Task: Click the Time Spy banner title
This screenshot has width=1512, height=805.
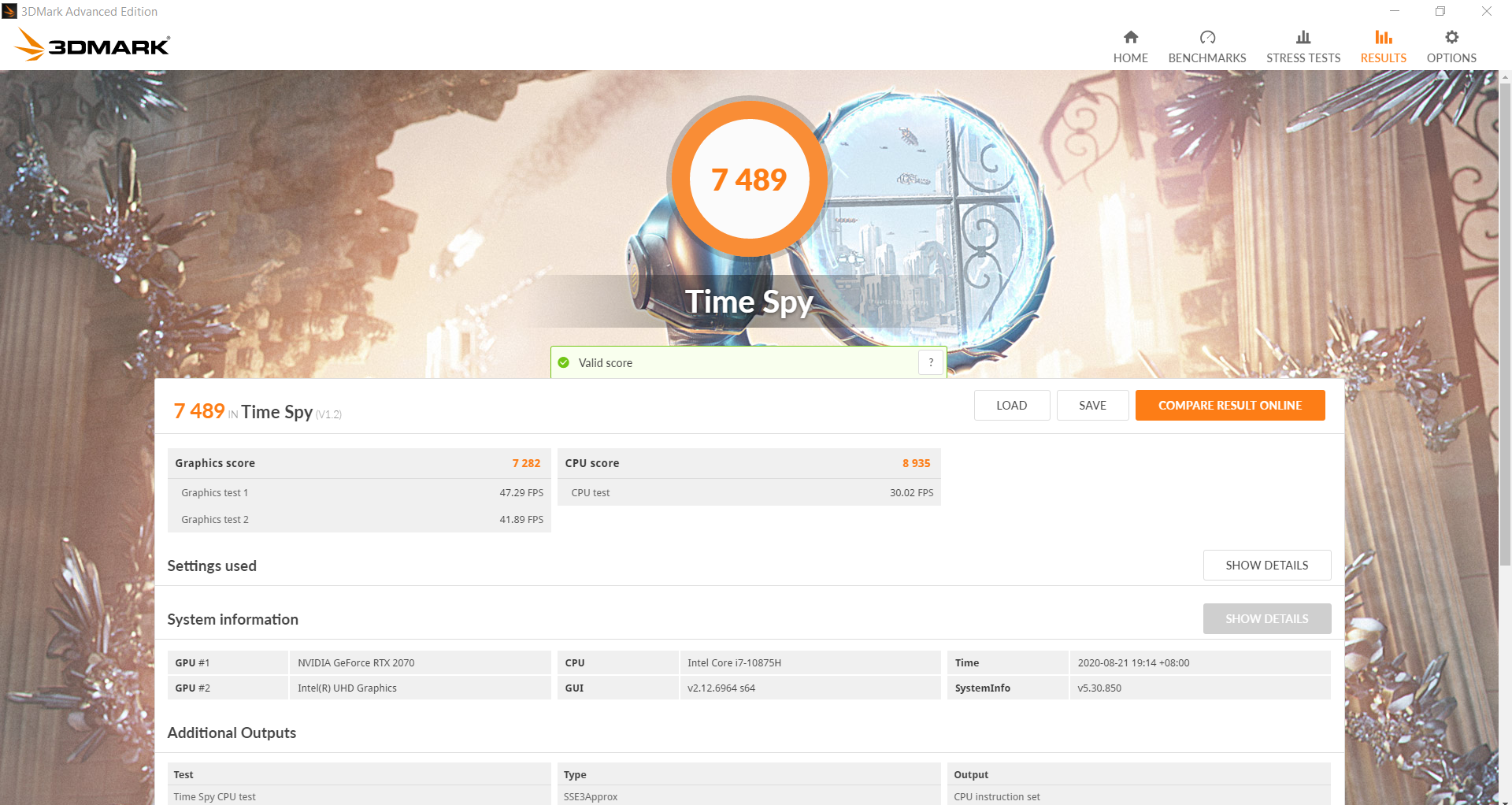Action: point(749,302)
